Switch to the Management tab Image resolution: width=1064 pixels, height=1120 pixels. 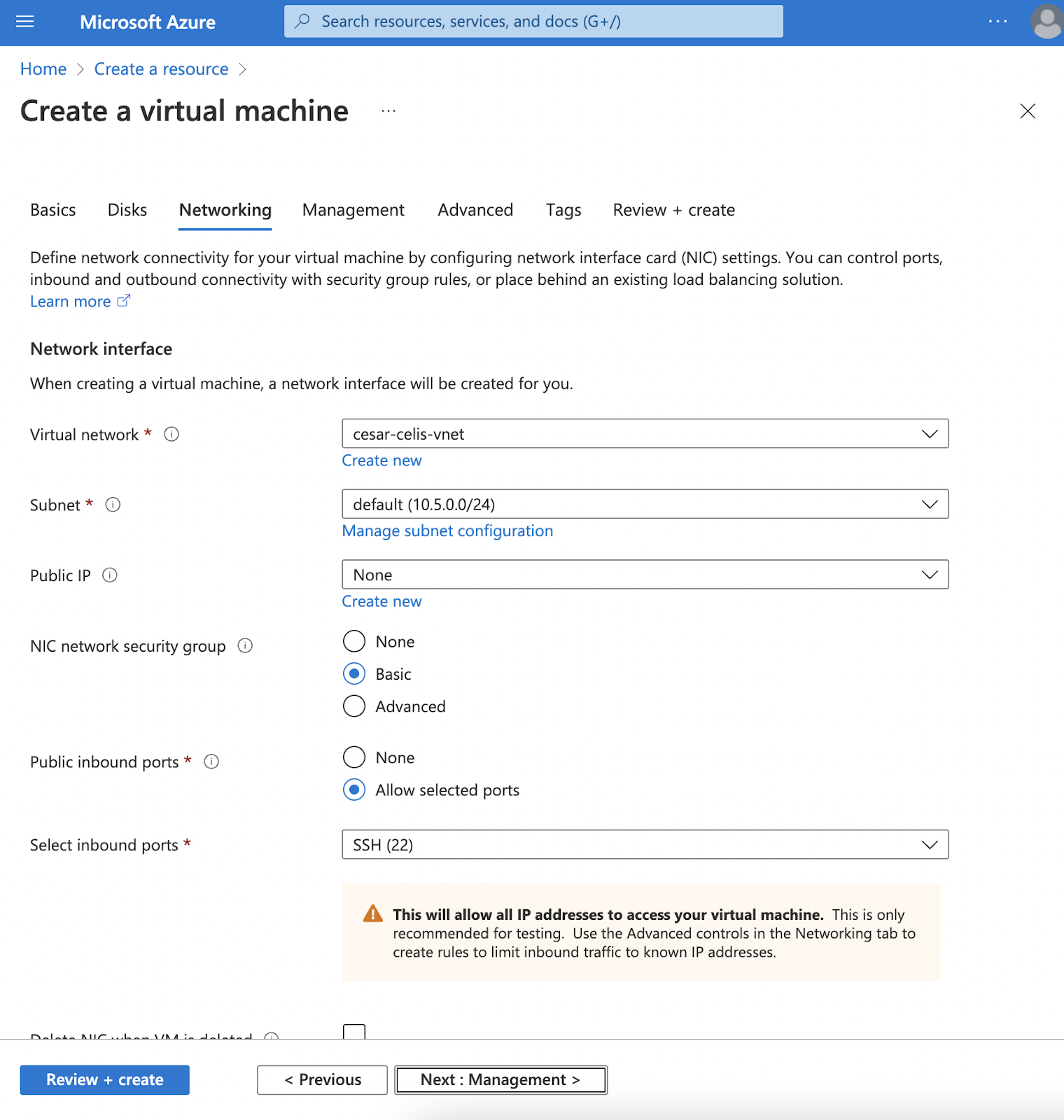click(353, 210)
